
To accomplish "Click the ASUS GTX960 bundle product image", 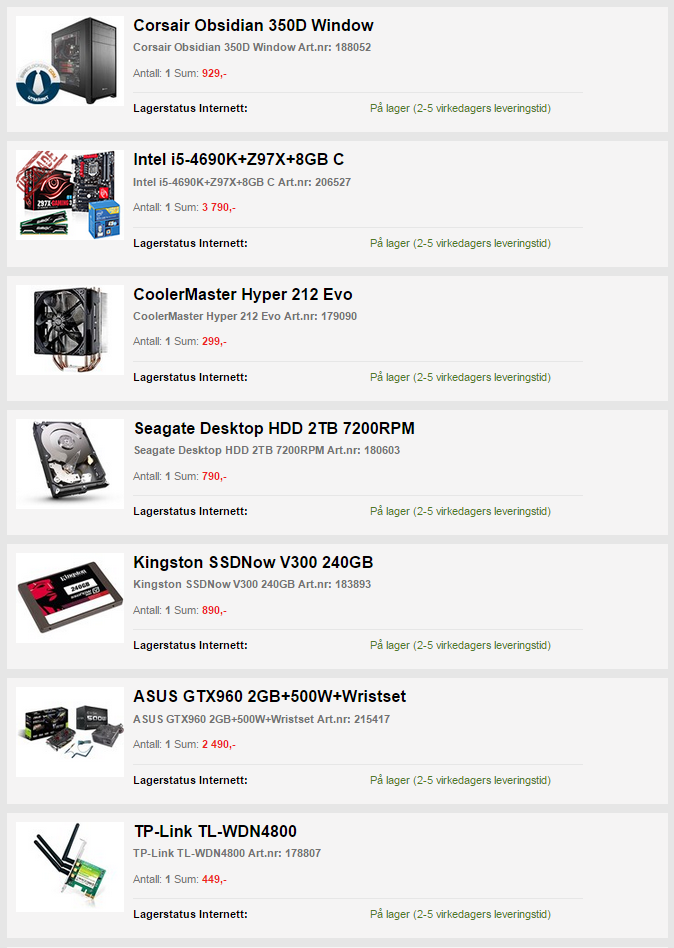I will pos(70,732).
